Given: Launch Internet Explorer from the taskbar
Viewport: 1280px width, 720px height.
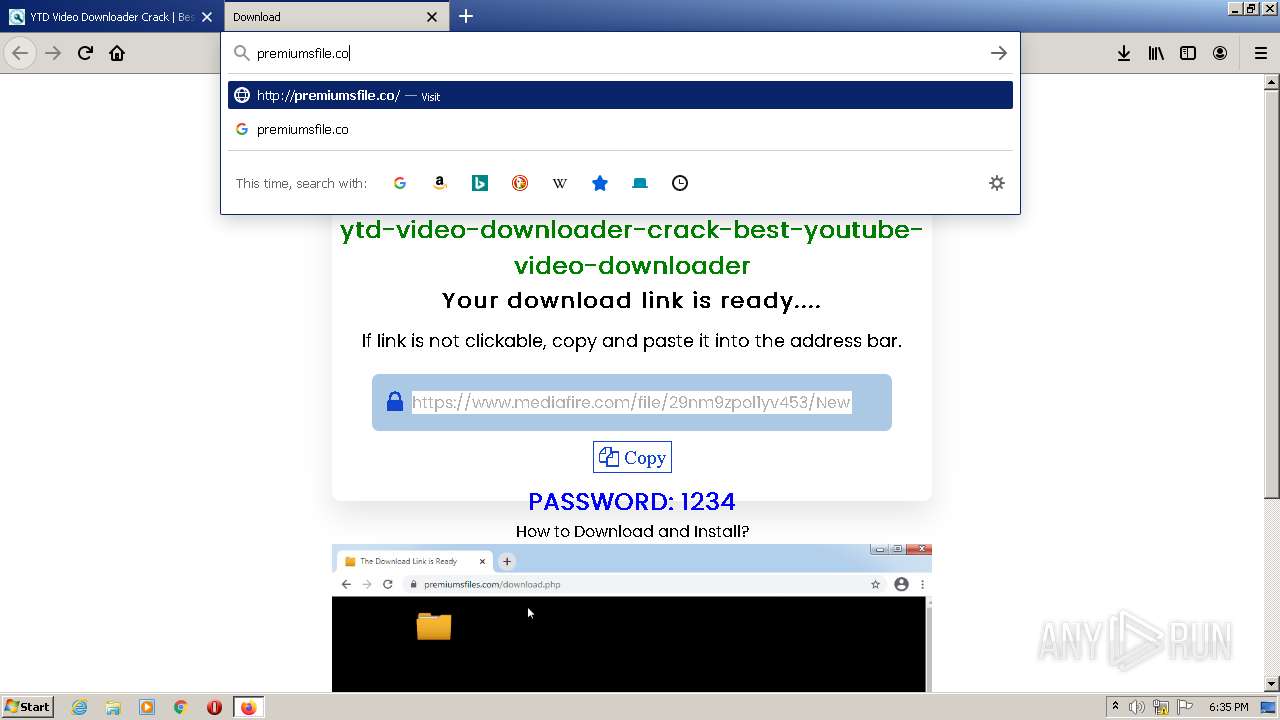Looking at the screenshot, I should coord(79,707).
